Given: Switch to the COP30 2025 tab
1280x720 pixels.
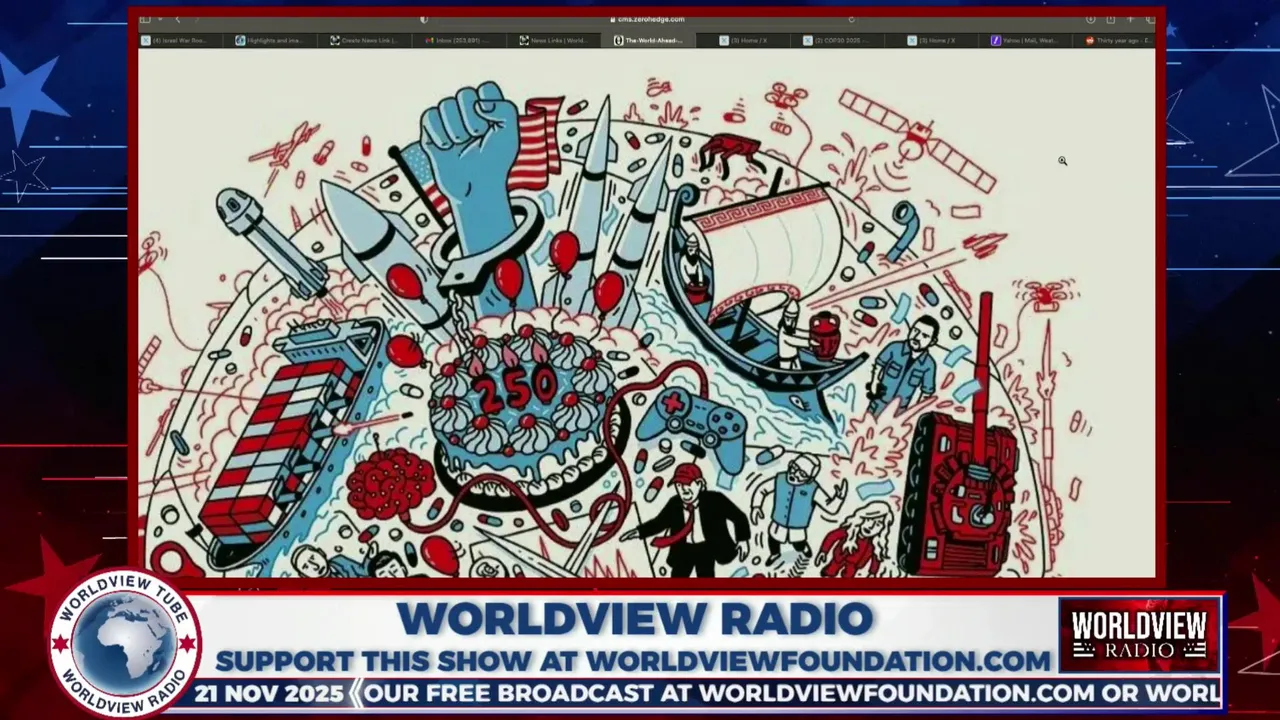Looking at the screenshot, I should point(837,40).
